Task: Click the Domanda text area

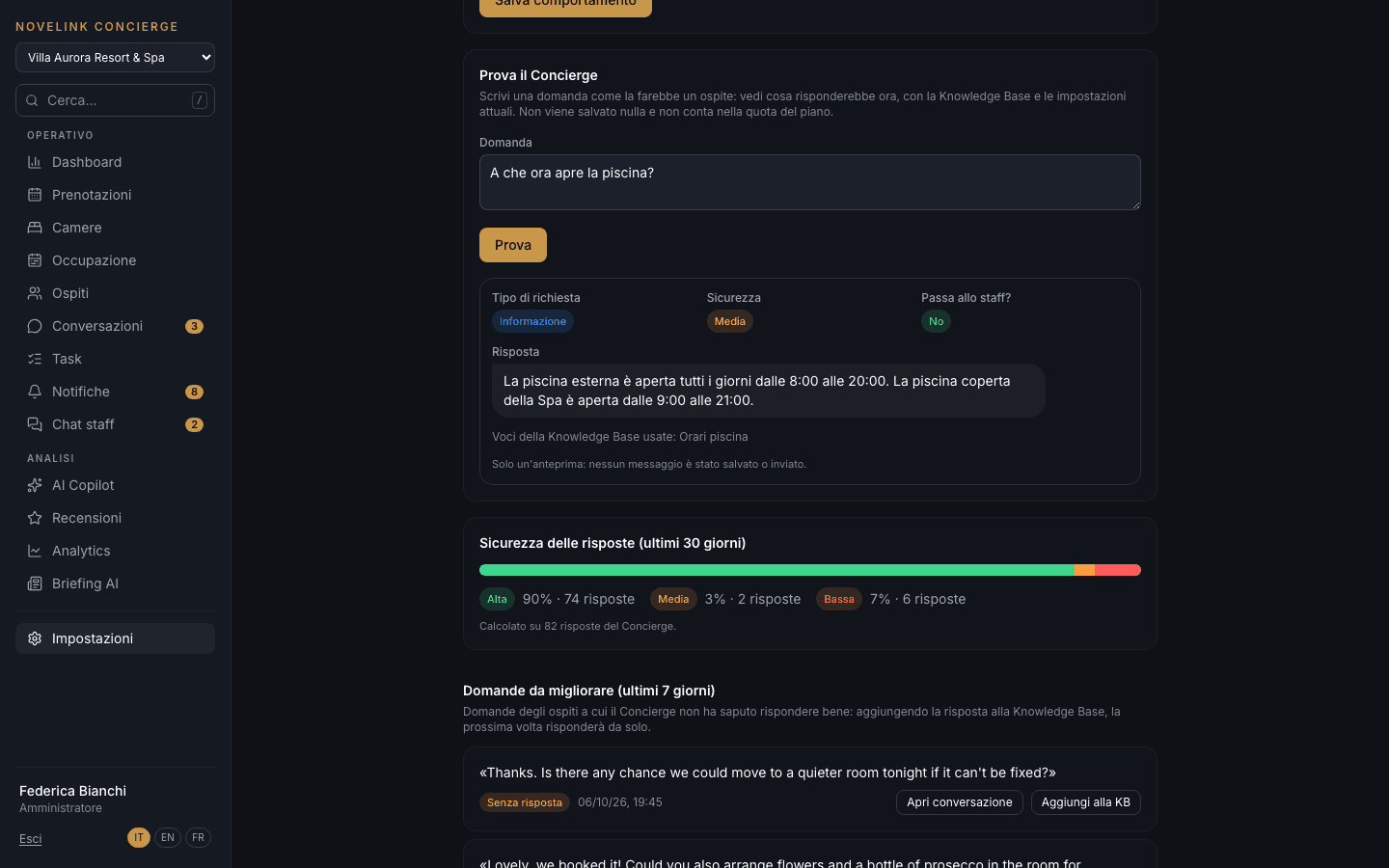Action: pyautogui.click(x=810, y=182)
